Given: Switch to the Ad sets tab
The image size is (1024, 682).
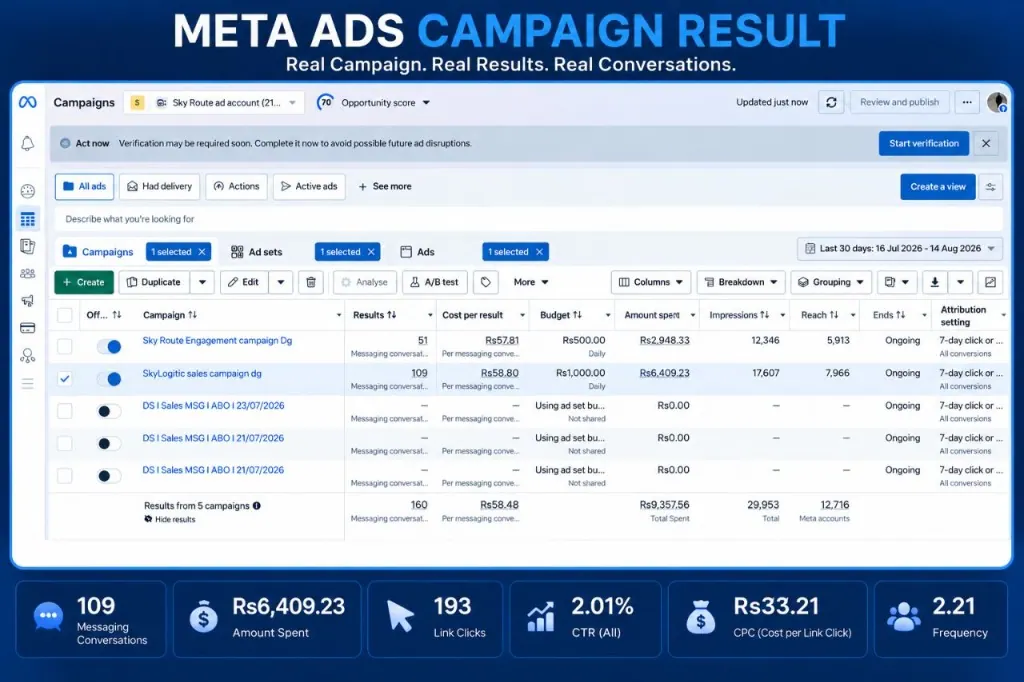Looking at the screenshot, I should 256,252.
